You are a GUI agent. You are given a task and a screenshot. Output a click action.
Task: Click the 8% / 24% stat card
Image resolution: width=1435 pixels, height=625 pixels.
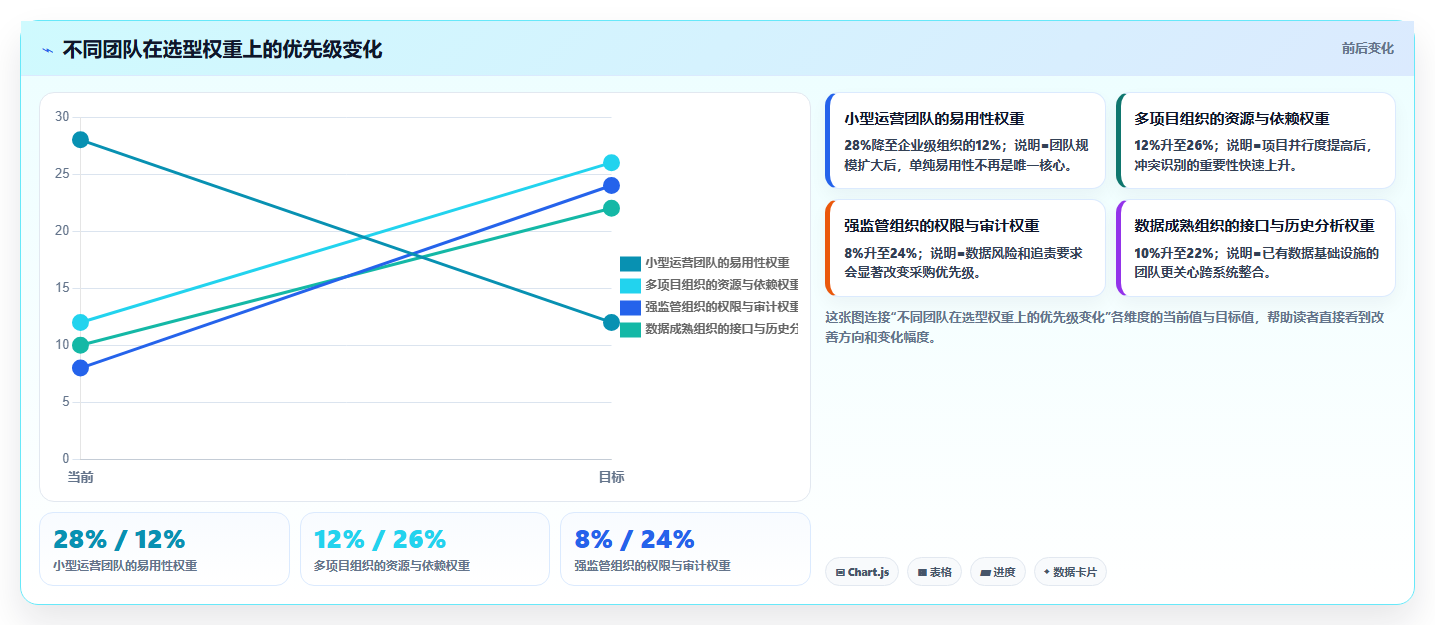point(685,549)
